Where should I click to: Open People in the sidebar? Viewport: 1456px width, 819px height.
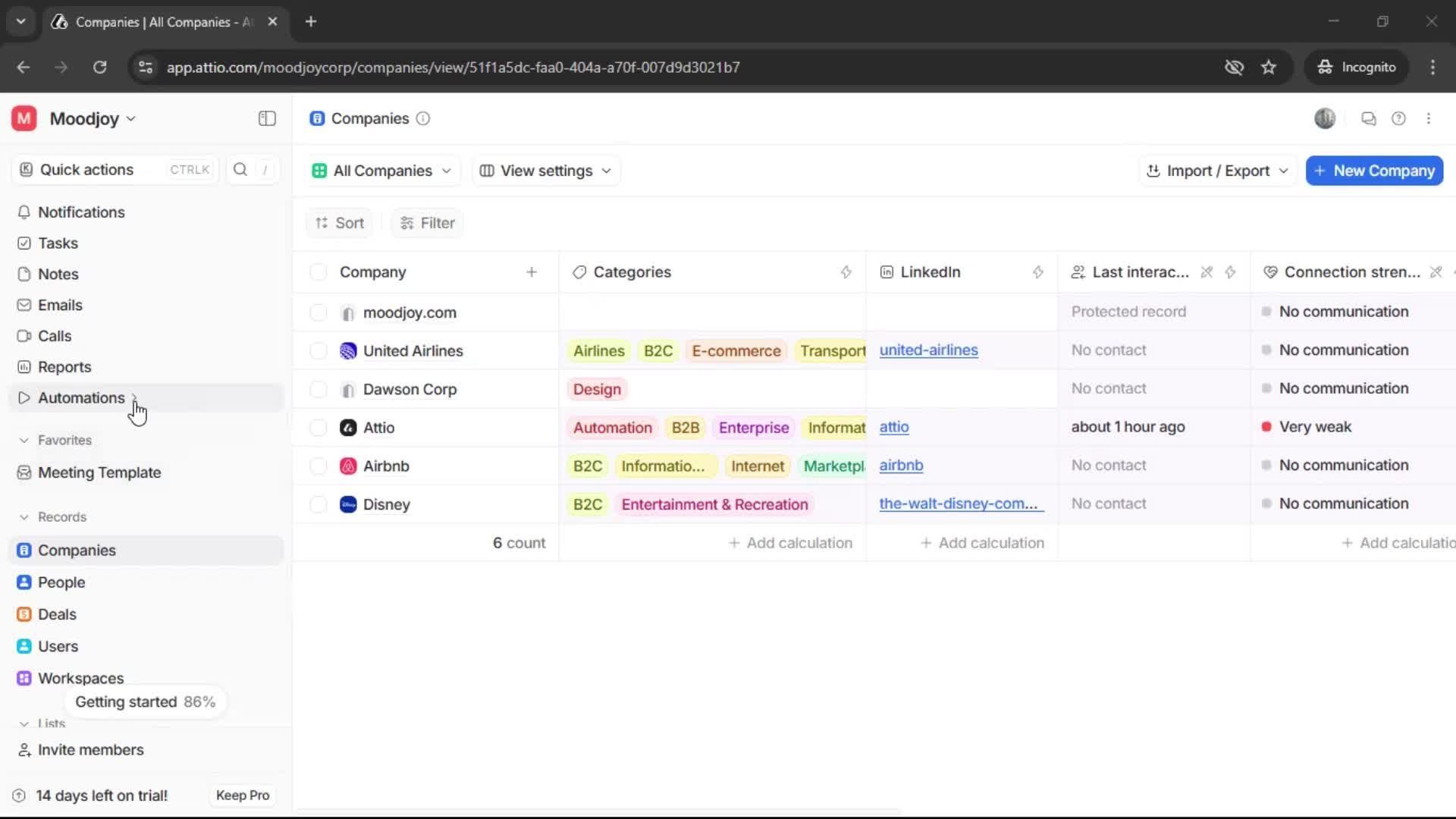(x=61, y=582)
